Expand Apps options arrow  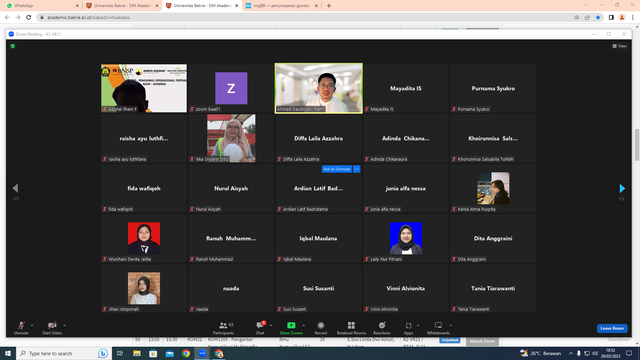coord(418,325)
